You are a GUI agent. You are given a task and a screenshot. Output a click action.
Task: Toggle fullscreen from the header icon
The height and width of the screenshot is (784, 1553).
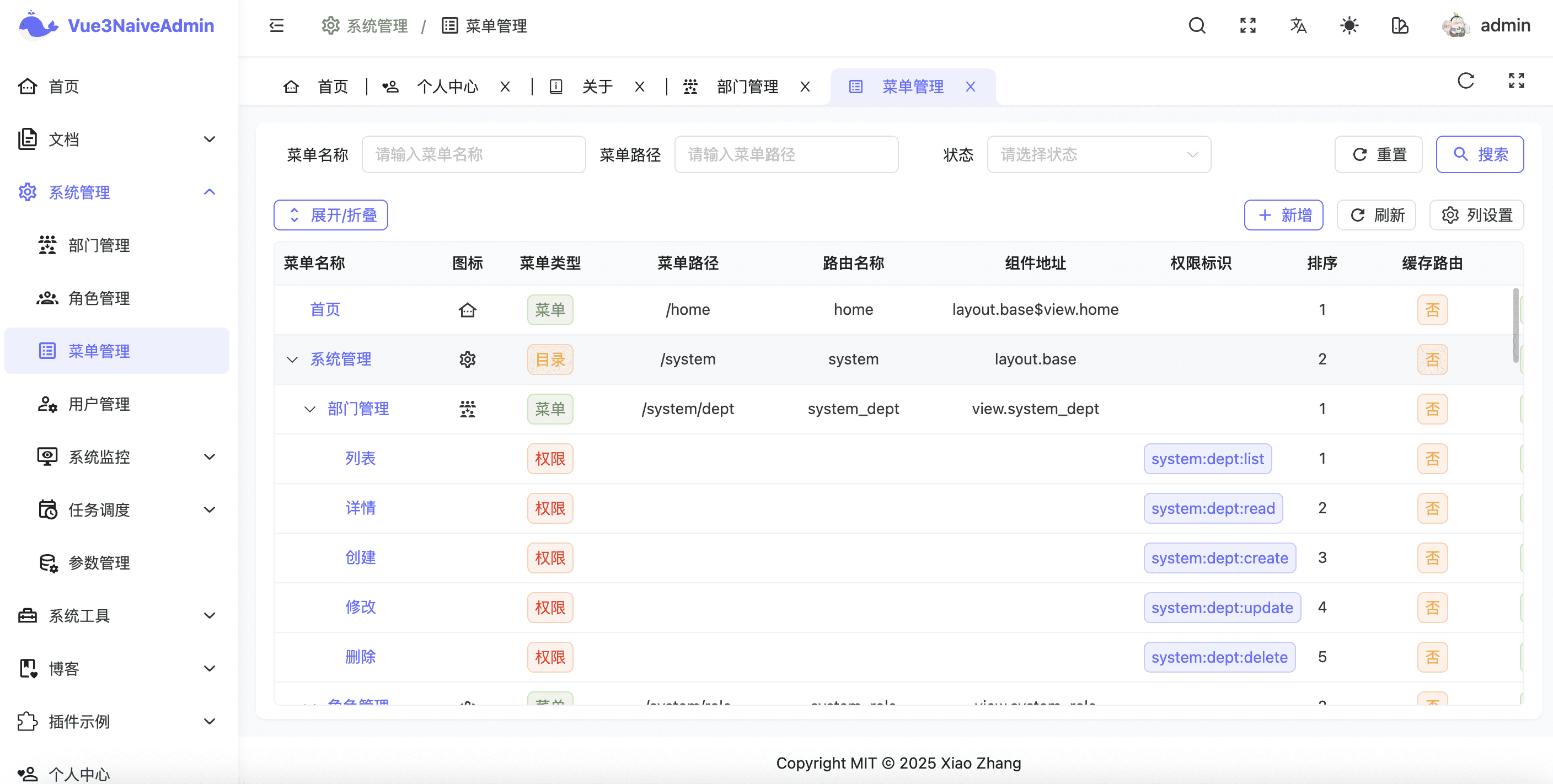(x=1248, y=26)
